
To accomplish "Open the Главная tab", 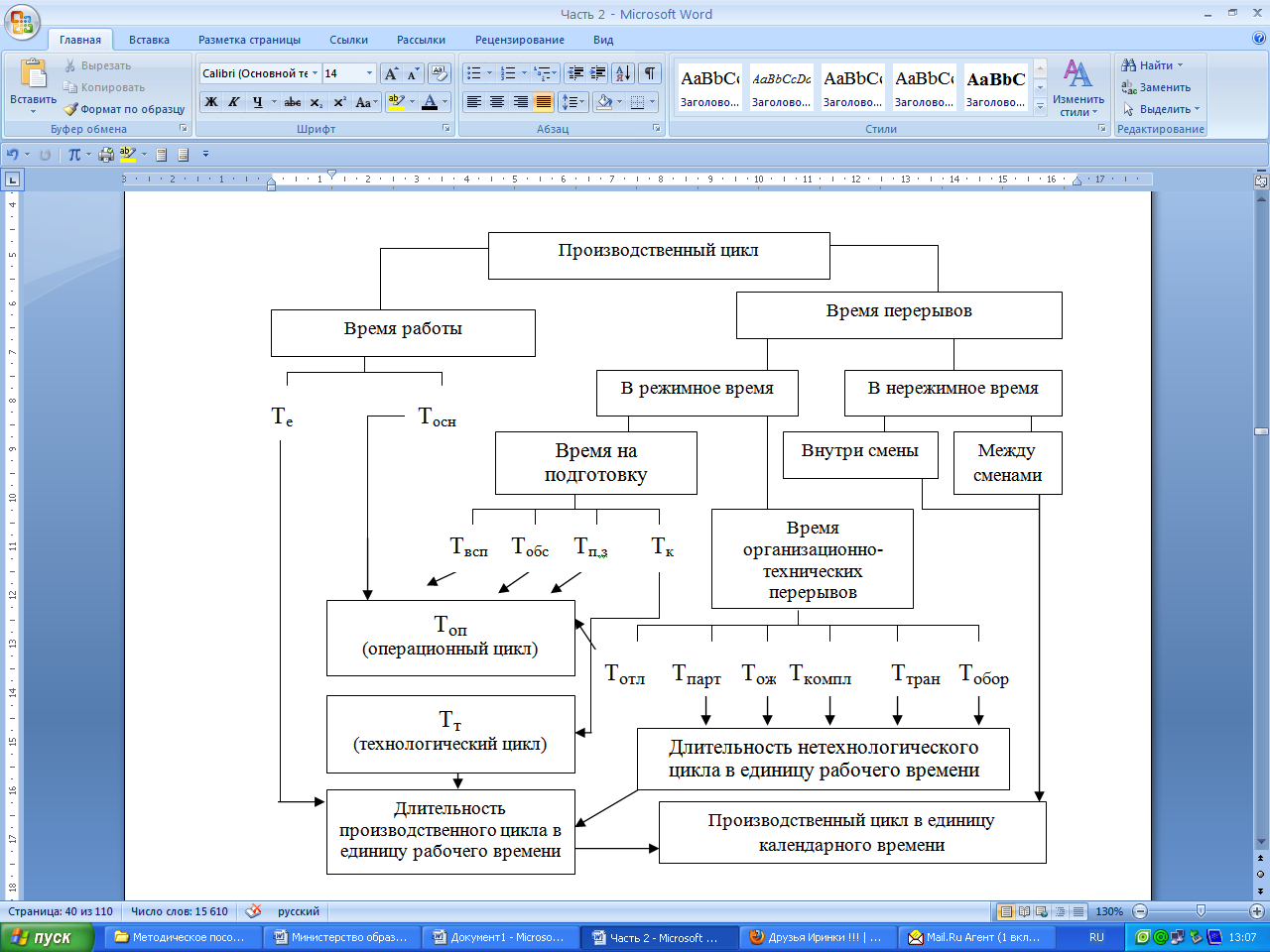I will 80,40.
